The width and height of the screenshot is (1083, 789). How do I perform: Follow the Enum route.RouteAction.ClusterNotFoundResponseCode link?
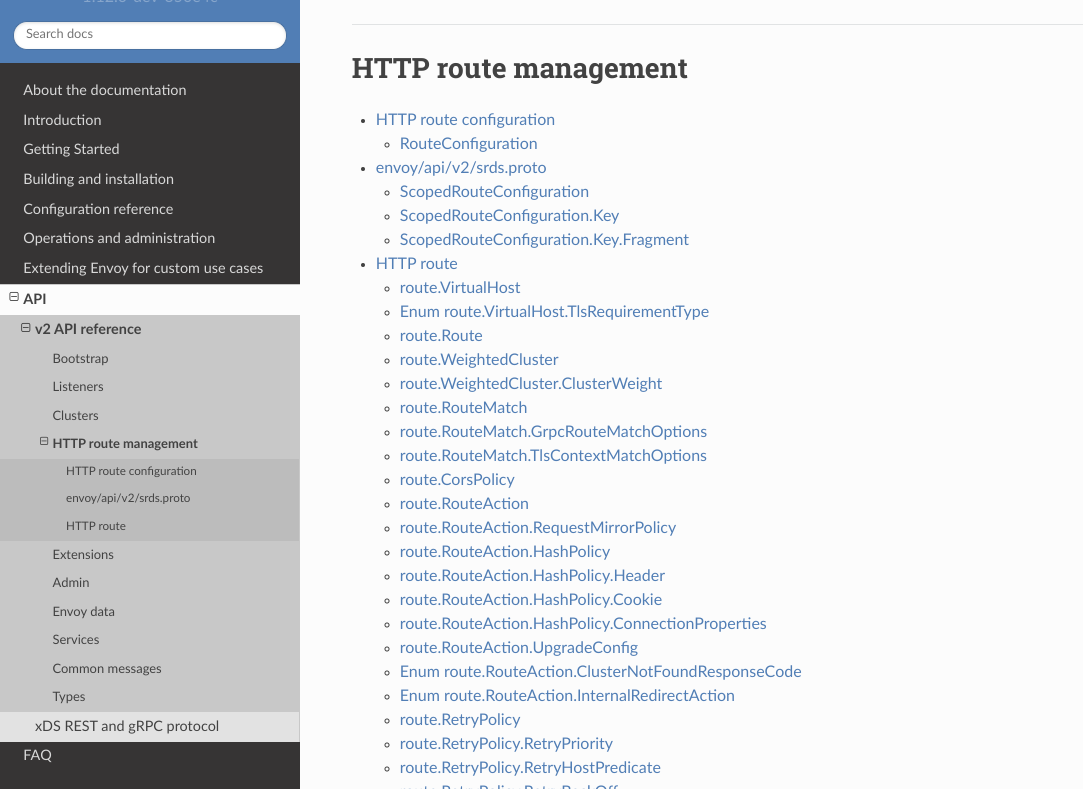point(600,671)
